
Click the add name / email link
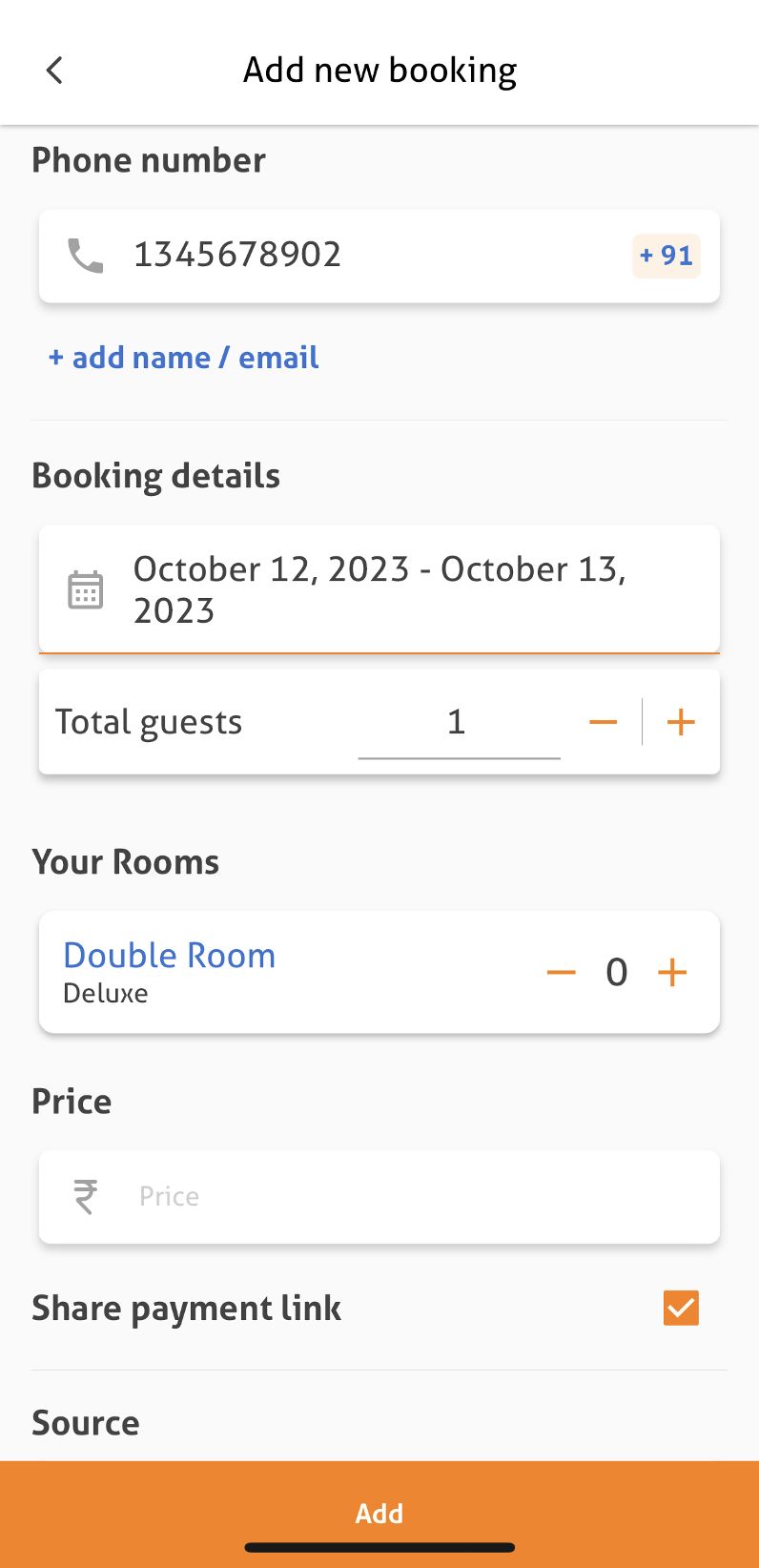pos(184,358)
